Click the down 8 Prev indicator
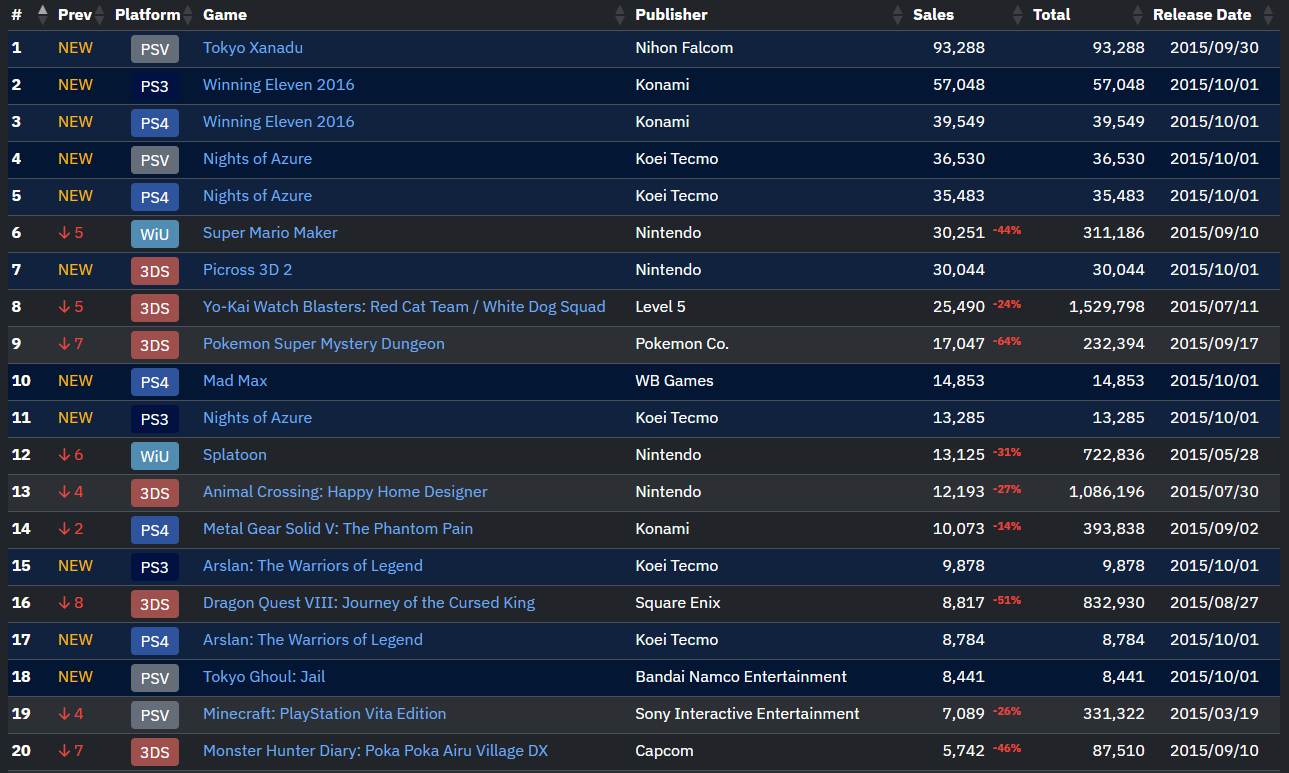Image resolution: width=1289 pixels, height=773 pixels. 71,603
